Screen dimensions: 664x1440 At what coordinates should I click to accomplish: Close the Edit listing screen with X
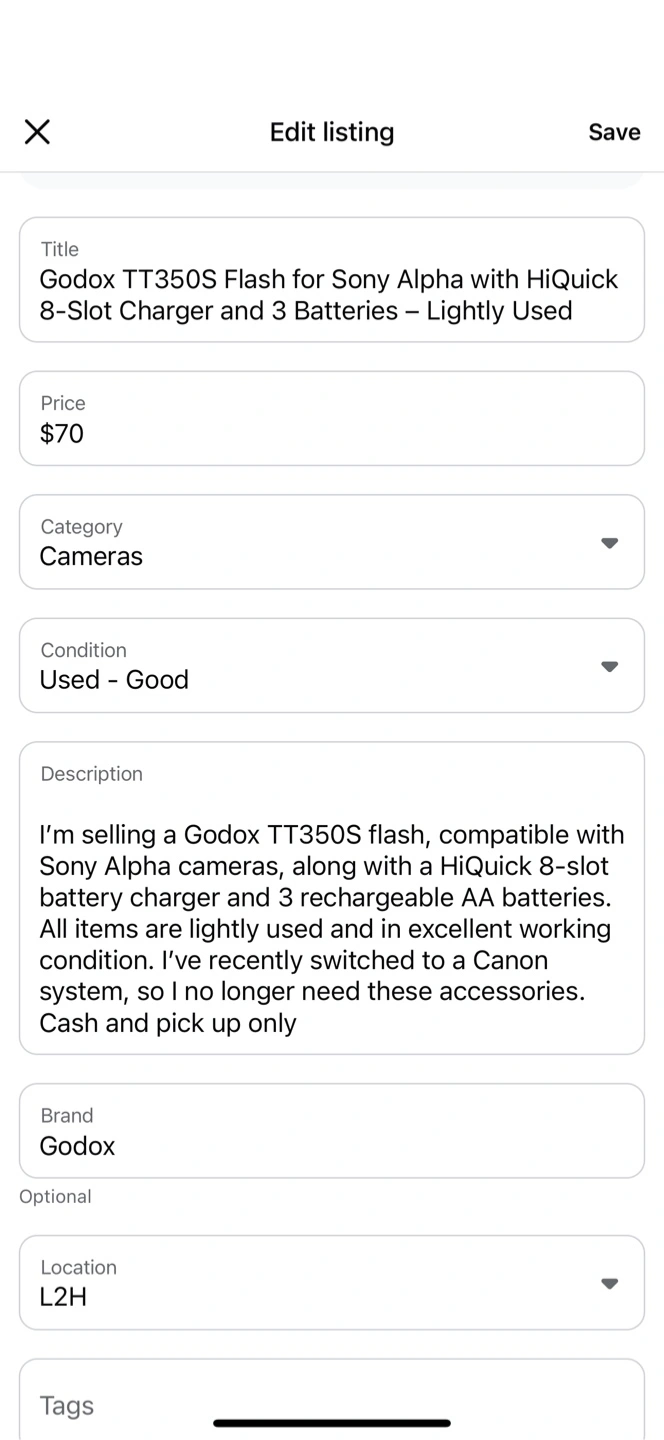(37, 132)
